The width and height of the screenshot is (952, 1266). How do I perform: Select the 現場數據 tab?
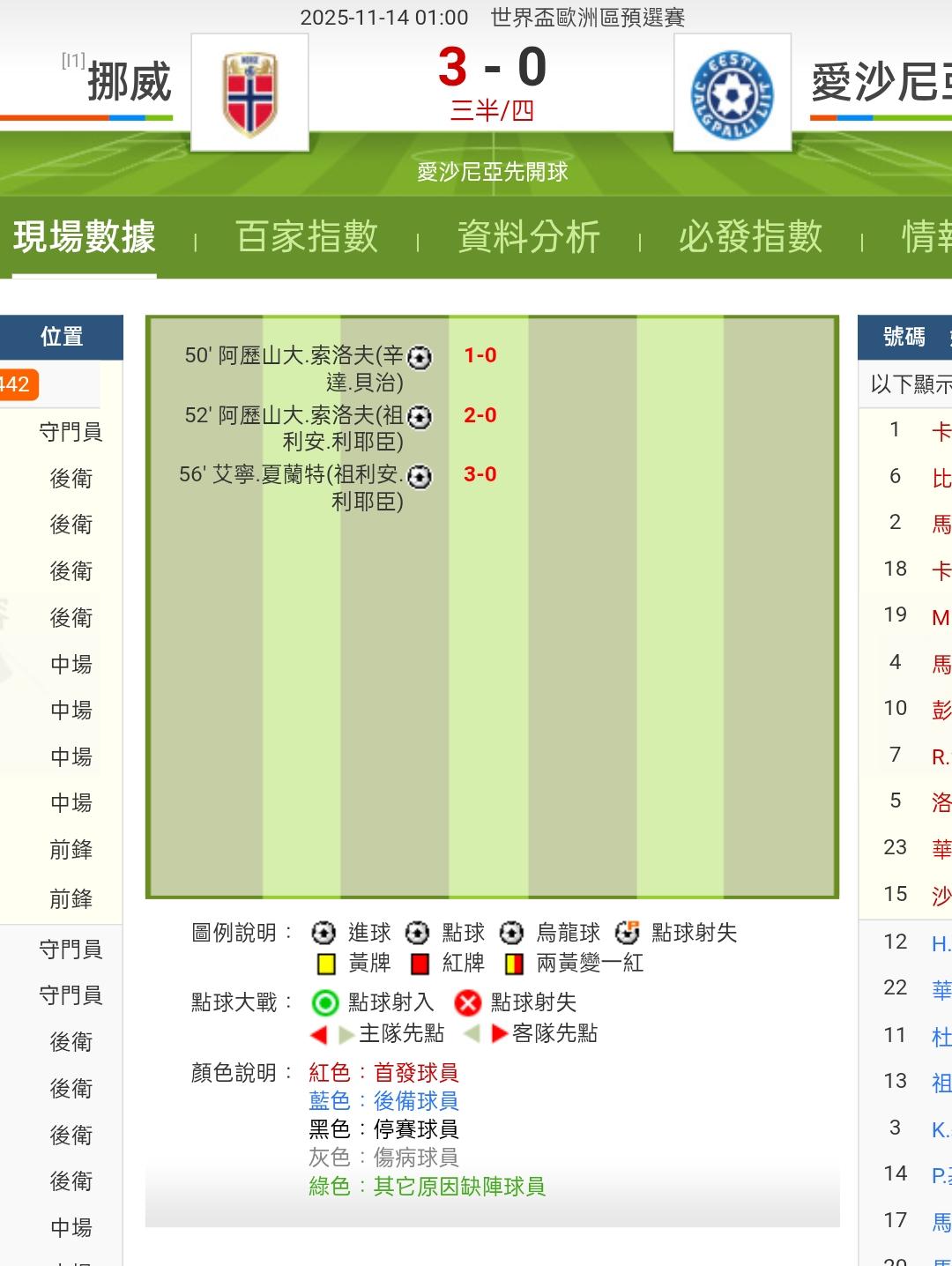tap(85, 237)
